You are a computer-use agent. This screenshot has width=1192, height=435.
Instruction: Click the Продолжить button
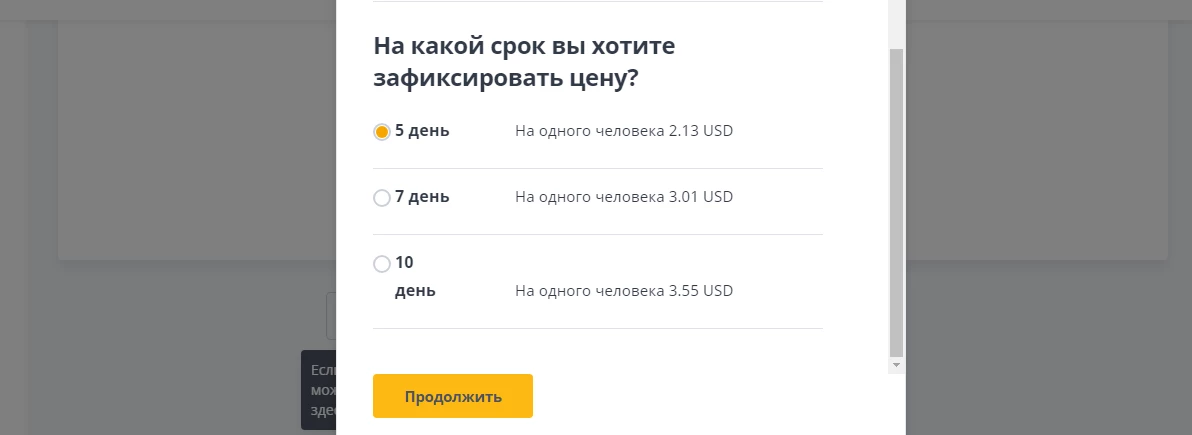[x=452, y=396]
